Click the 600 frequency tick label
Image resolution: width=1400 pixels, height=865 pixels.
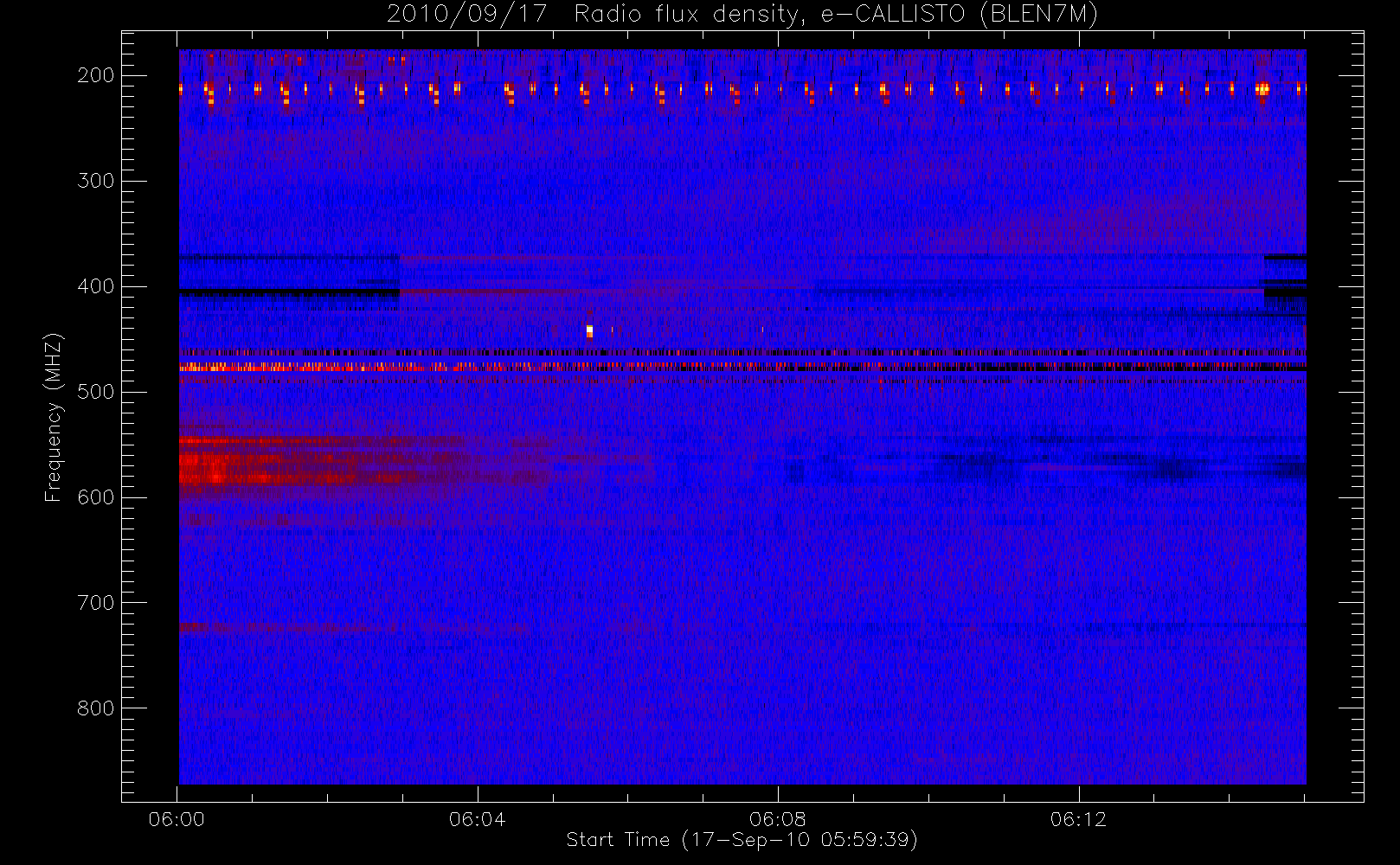click(96, 497)
